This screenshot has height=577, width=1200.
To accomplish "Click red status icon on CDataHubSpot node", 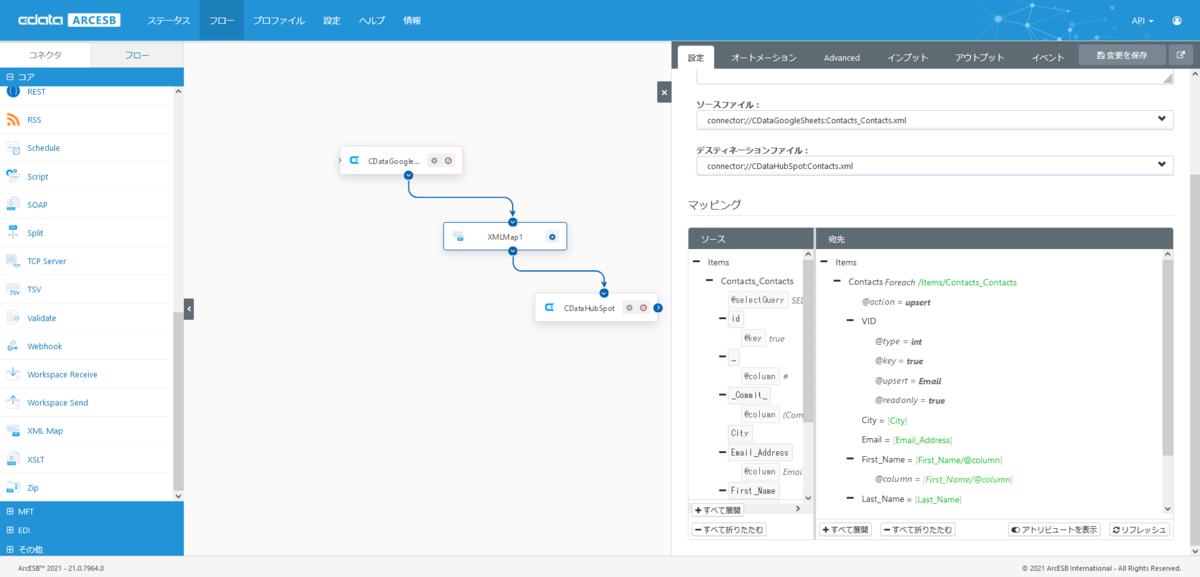I will pos(643,308).
